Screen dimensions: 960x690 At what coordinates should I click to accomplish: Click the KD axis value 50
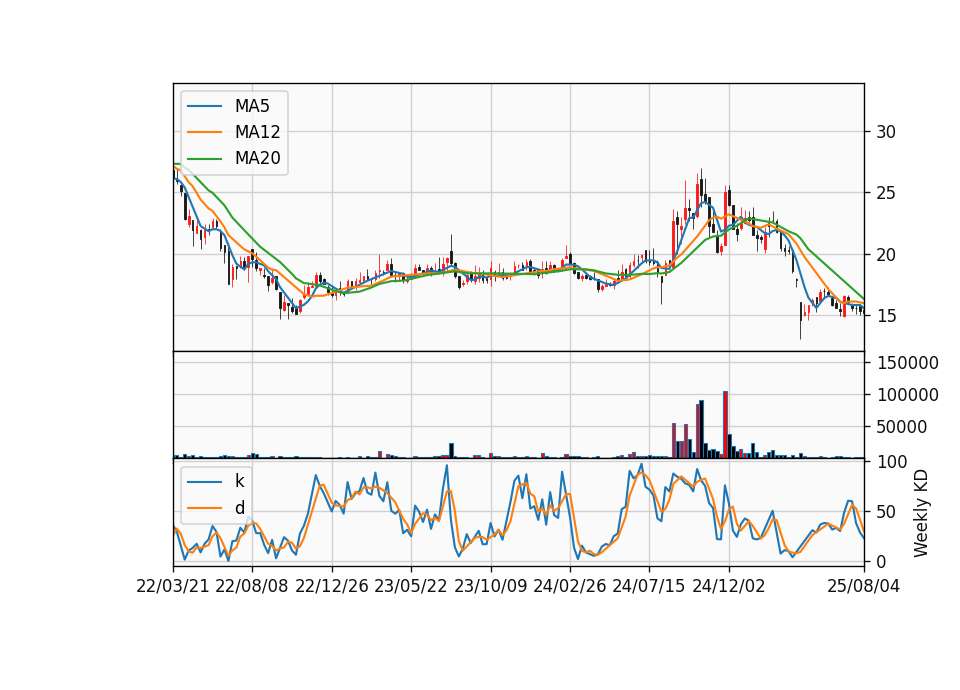pyautogui.click(x=885, y=511)
